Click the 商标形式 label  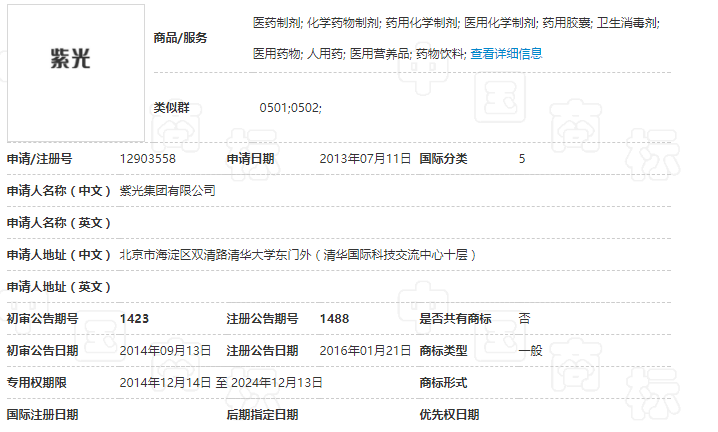[442, 382]
